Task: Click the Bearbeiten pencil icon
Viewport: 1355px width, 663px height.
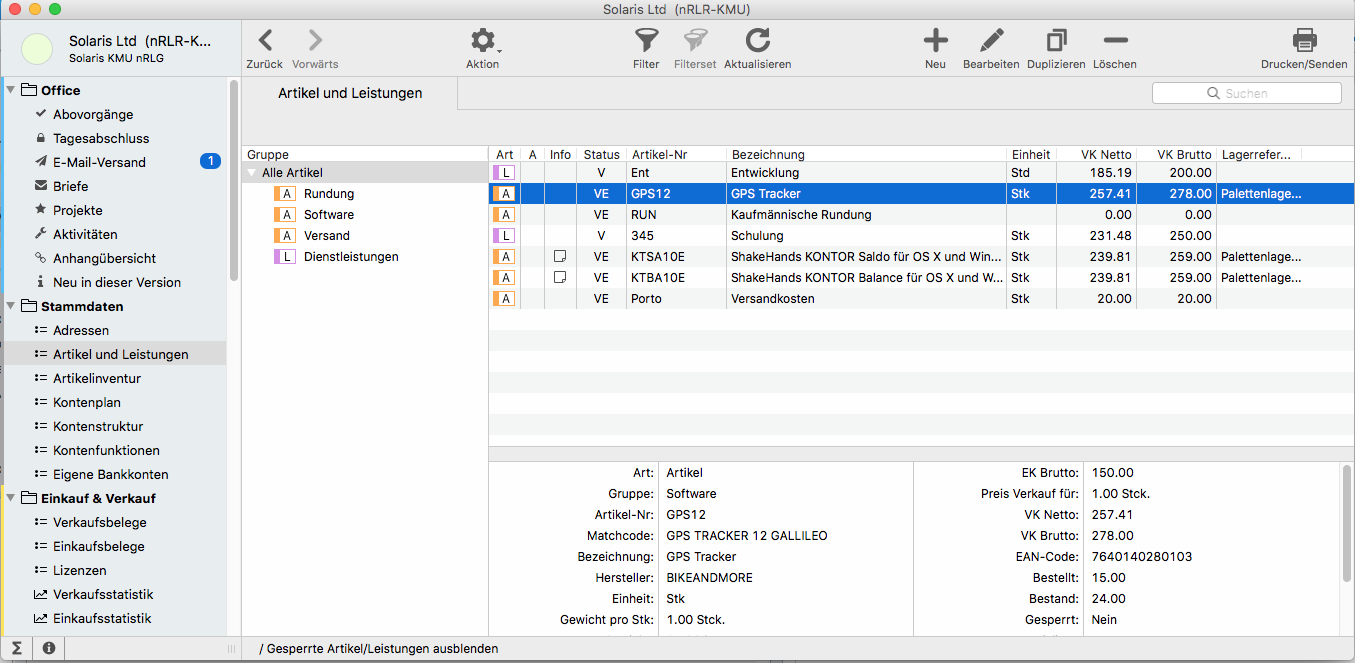Action: pos(991,41)
